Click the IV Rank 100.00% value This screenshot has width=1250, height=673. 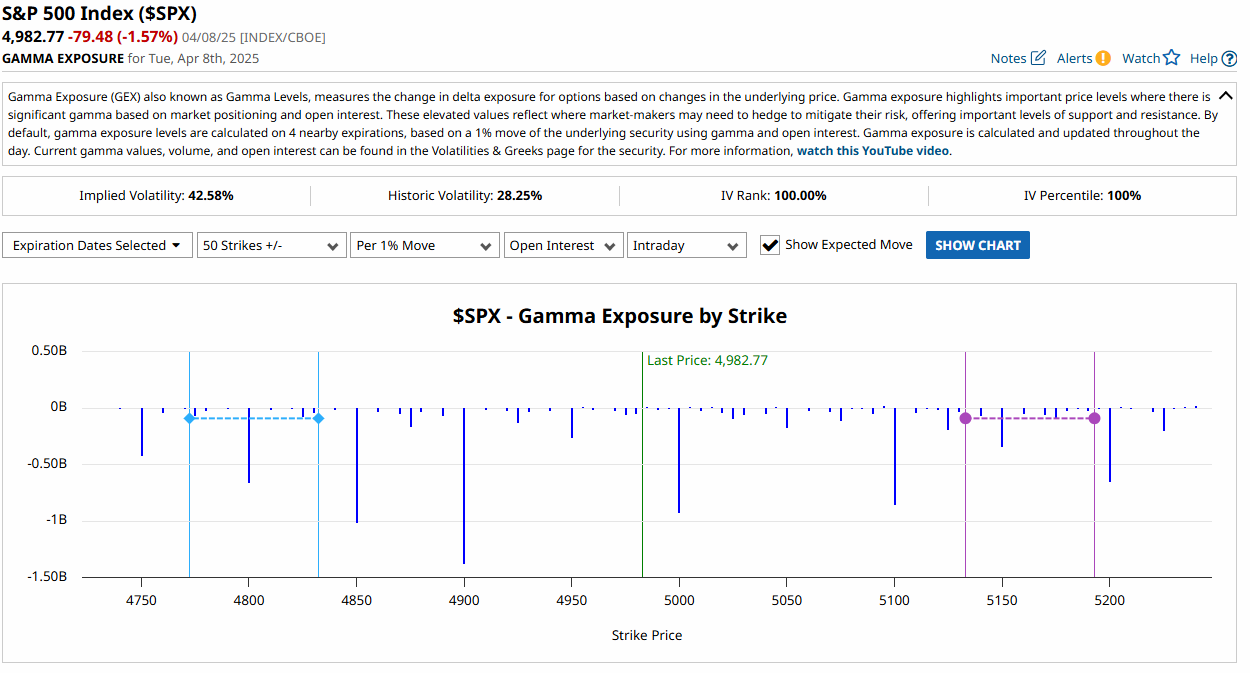pos(800,195)
